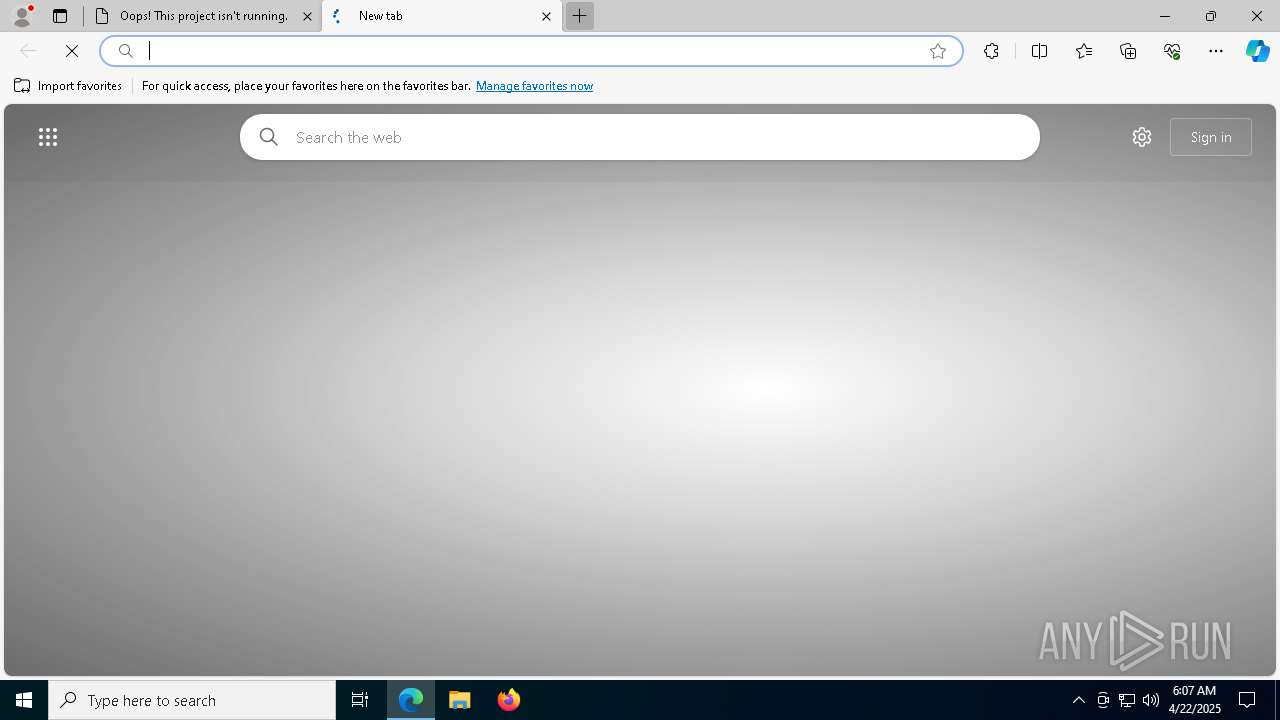Add this page to favorites star
The height and width of the screenshot is (720, 1280).
pyautogui.click(x=938, y=51)
